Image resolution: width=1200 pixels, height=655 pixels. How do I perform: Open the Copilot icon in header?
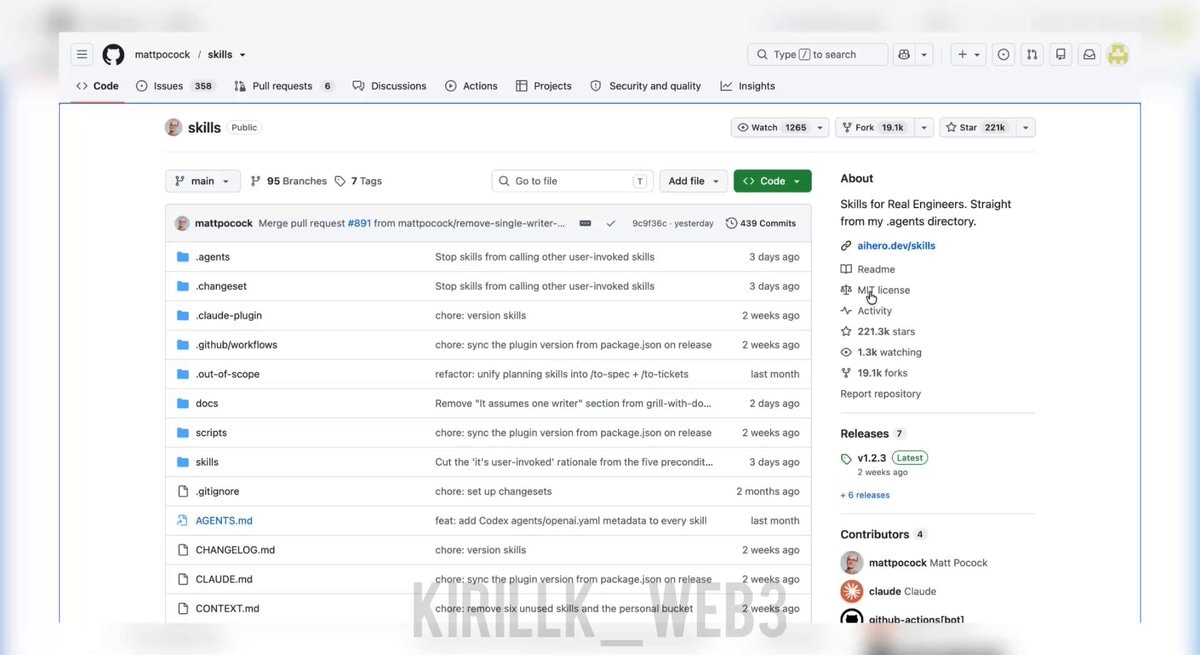click(904, 54)
